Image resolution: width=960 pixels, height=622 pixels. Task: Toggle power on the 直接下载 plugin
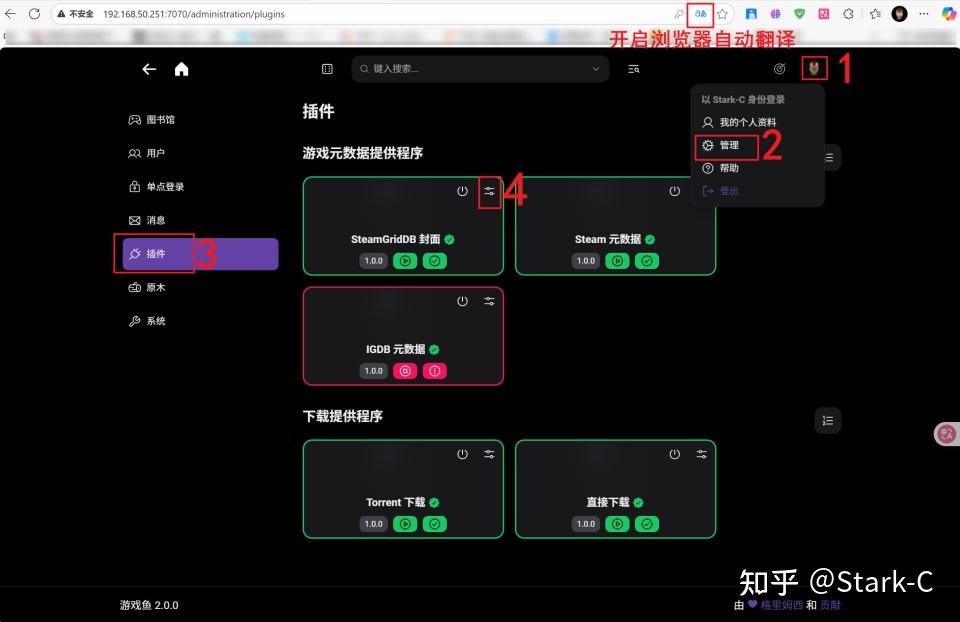[675, 453]
